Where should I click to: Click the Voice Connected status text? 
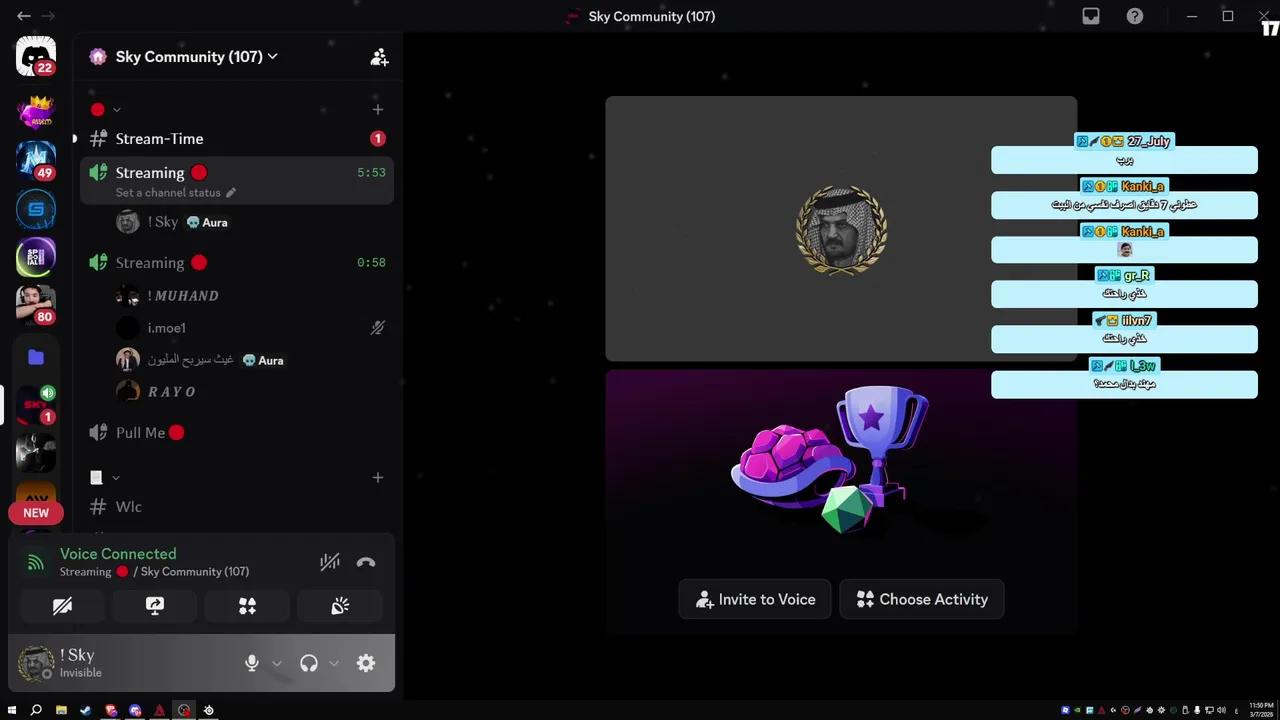pos(118,554)
